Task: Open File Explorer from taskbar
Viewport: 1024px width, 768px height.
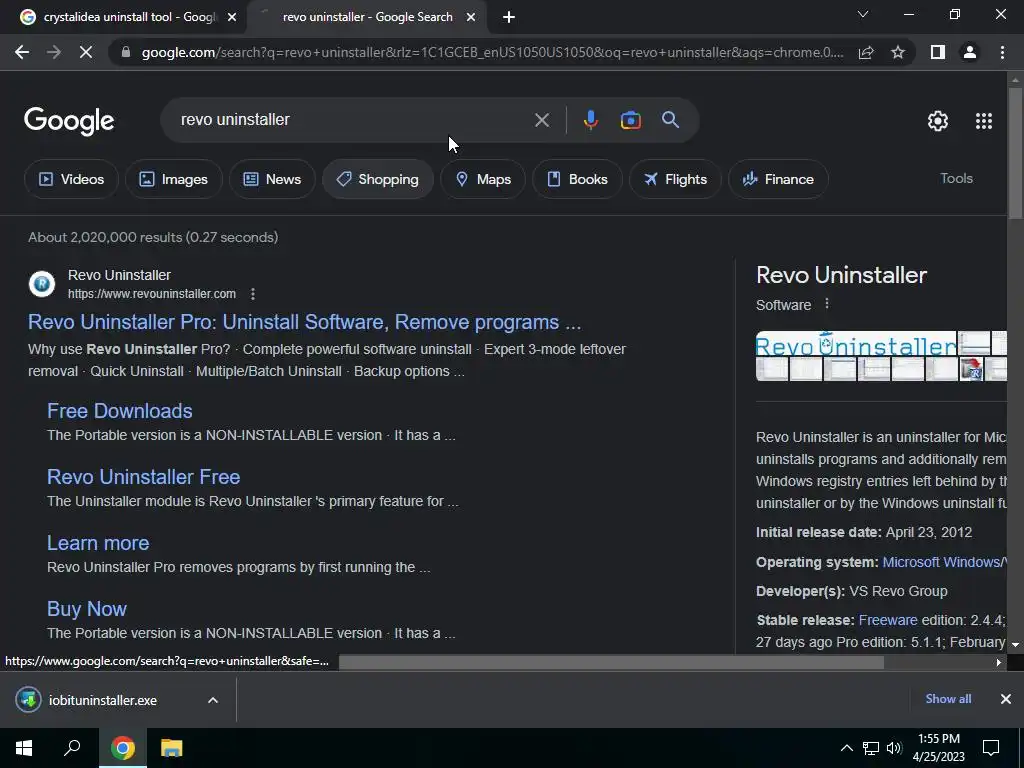Action: coord(171,748)
